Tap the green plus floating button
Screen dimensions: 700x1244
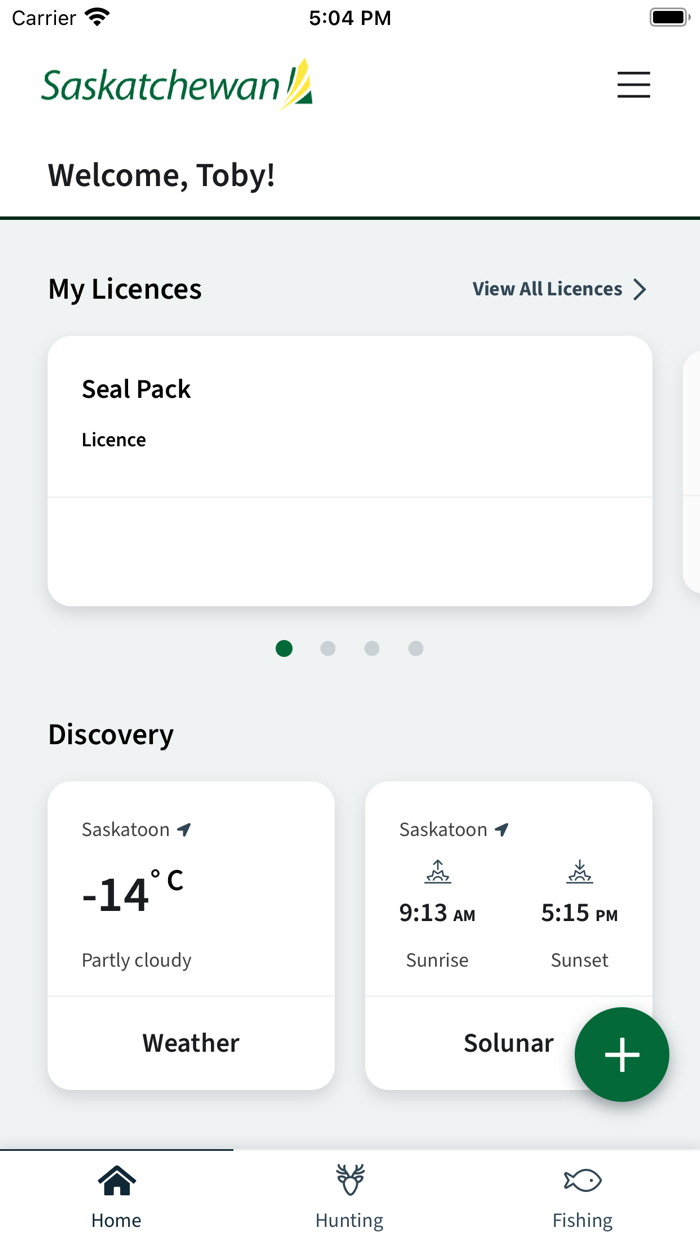[x=622, y=1054]
